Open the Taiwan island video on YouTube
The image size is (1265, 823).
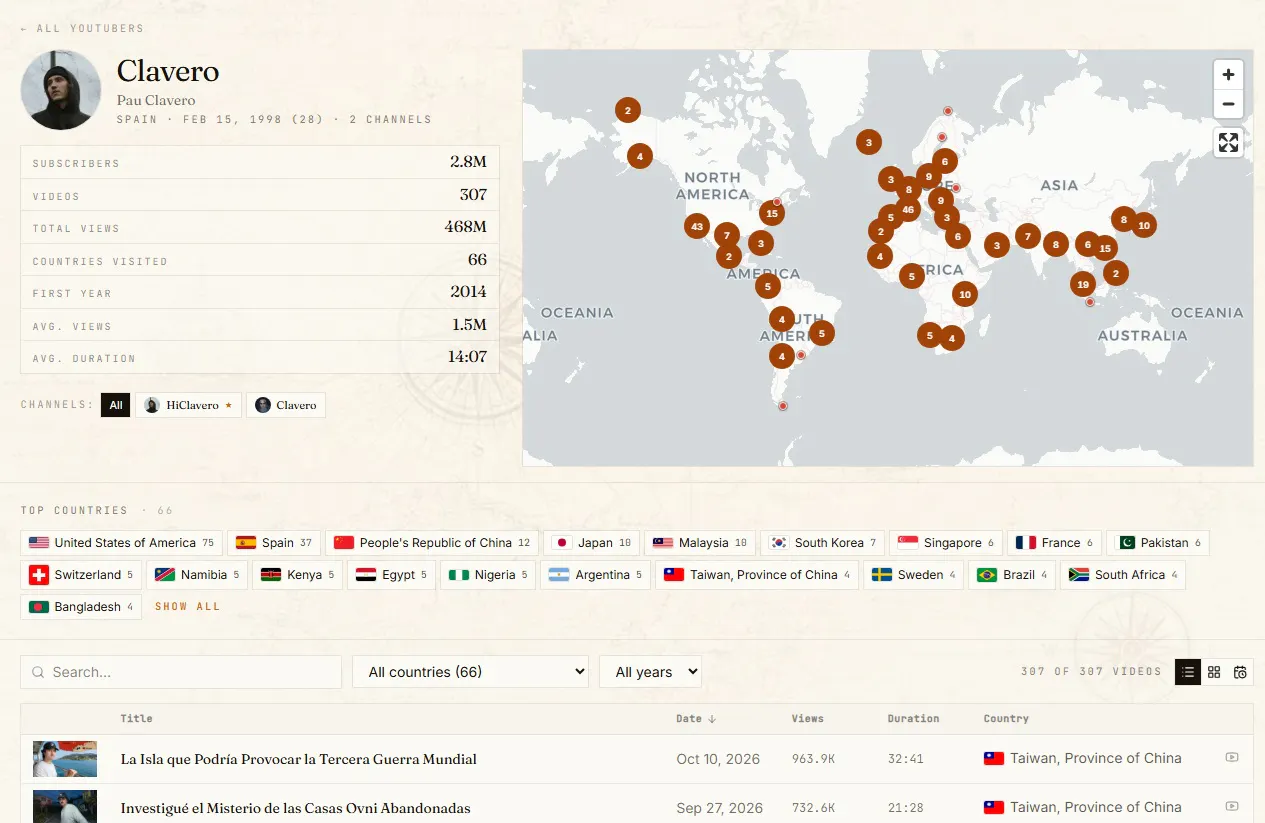tap(1232, 758)
